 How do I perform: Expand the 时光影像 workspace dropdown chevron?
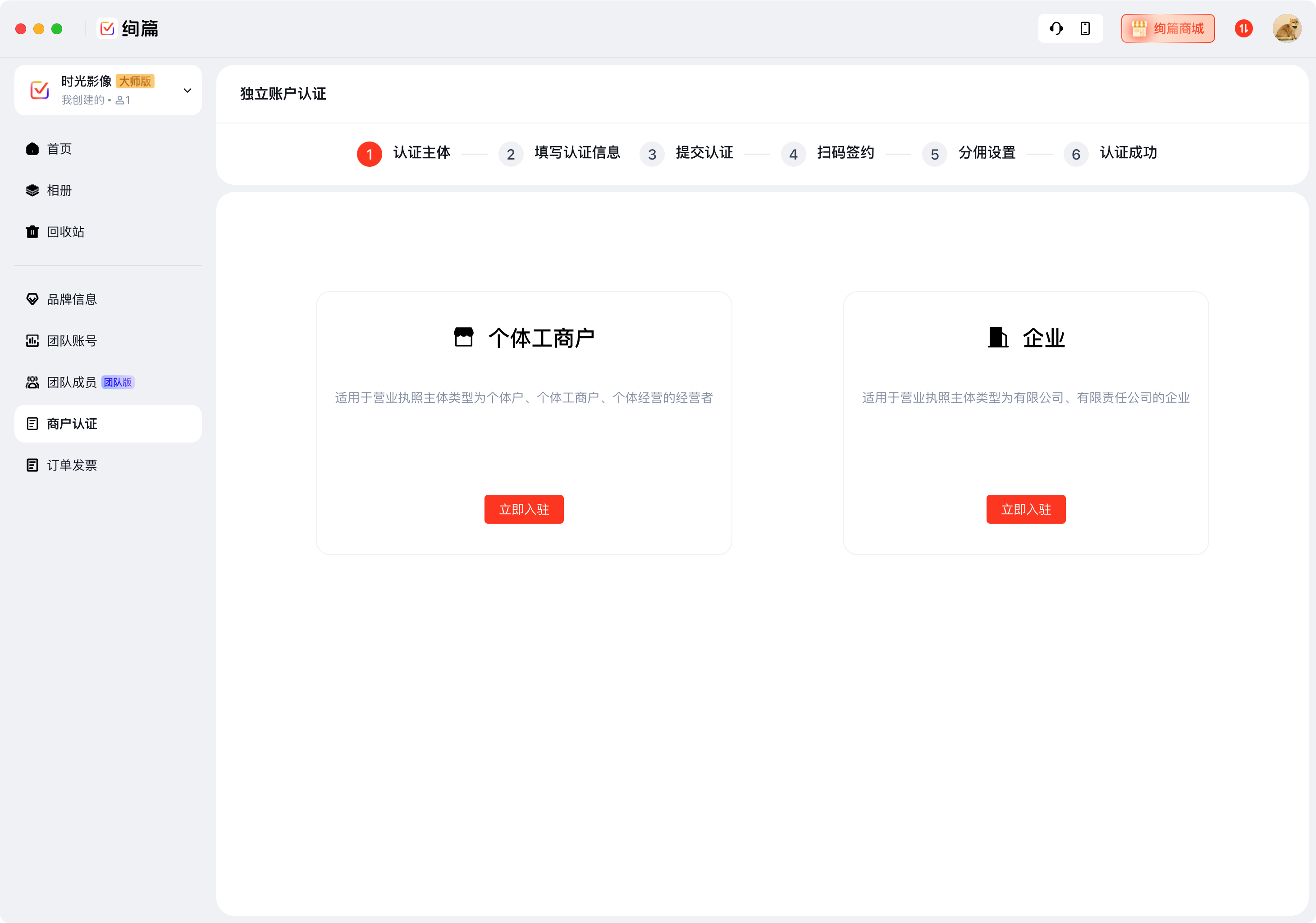click(187, 91)
